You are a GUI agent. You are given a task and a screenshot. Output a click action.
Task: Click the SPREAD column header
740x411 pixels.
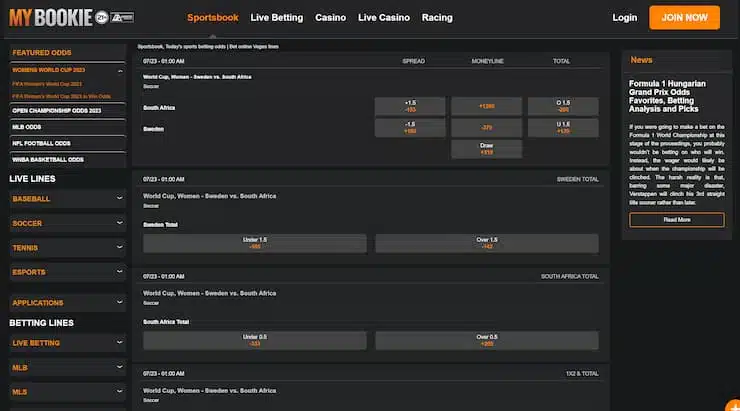413,61
